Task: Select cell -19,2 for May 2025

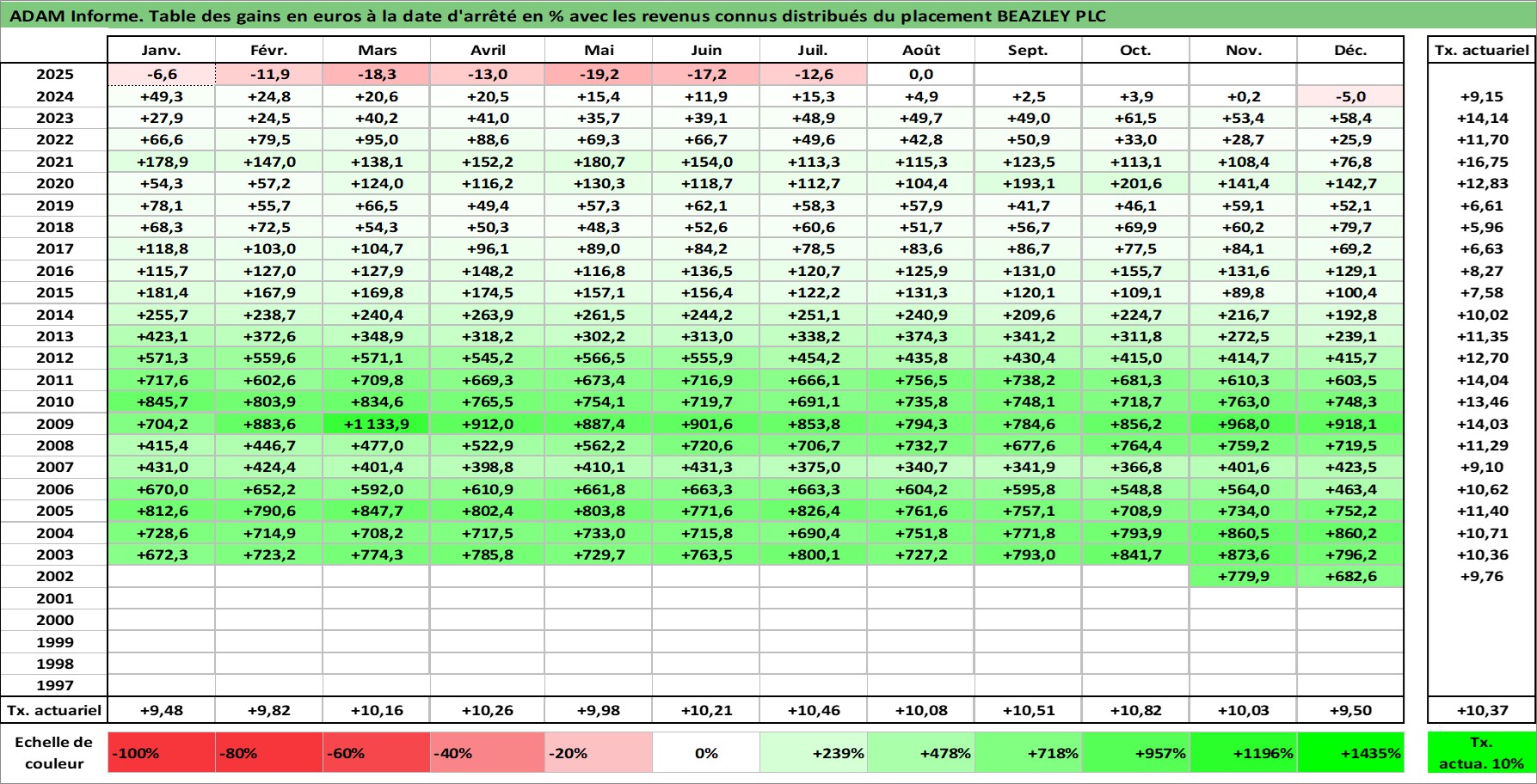Action: pos(599,74)
